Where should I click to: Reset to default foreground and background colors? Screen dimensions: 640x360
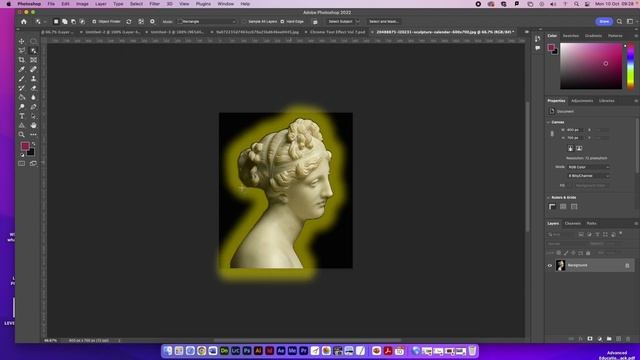tap(22, 155)
